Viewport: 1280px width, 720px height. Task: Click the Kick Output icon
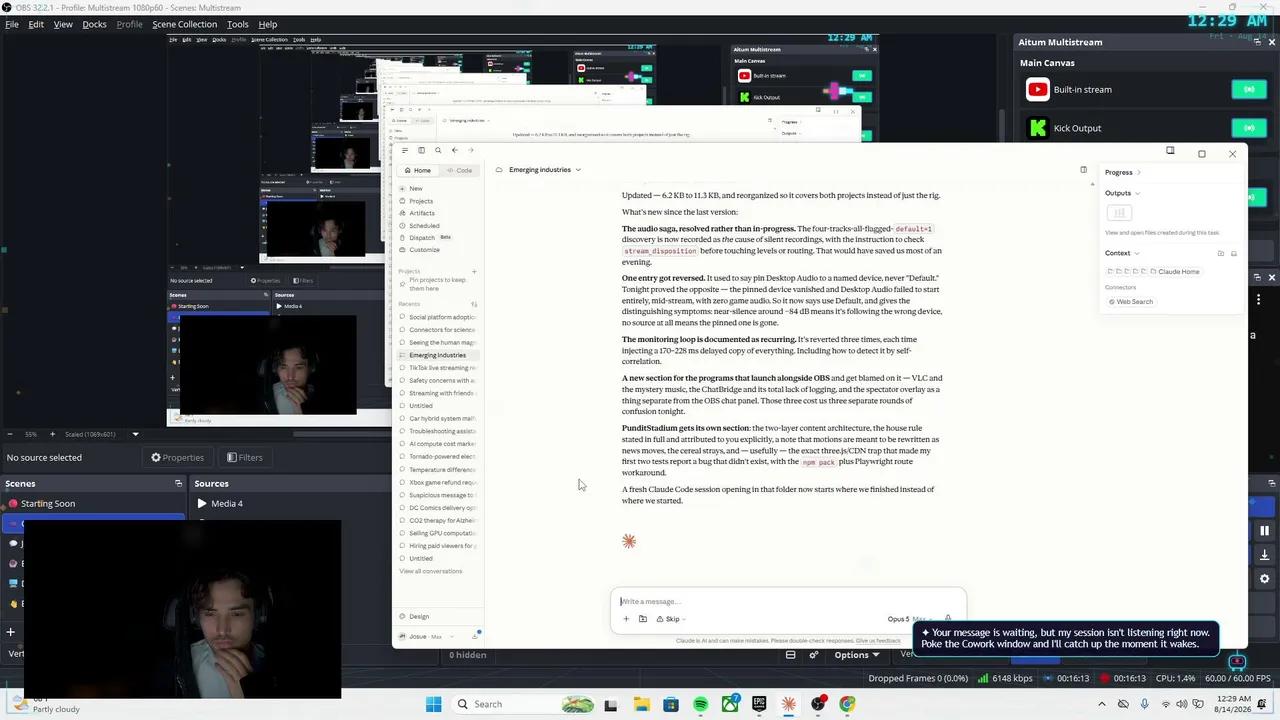pyautogui.click(x=1037, y=128)
